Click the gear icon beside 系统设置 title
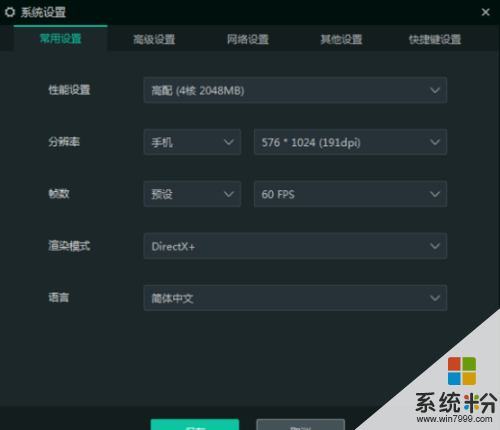Screen dimensions: 500x430 (x=10, y=12)
